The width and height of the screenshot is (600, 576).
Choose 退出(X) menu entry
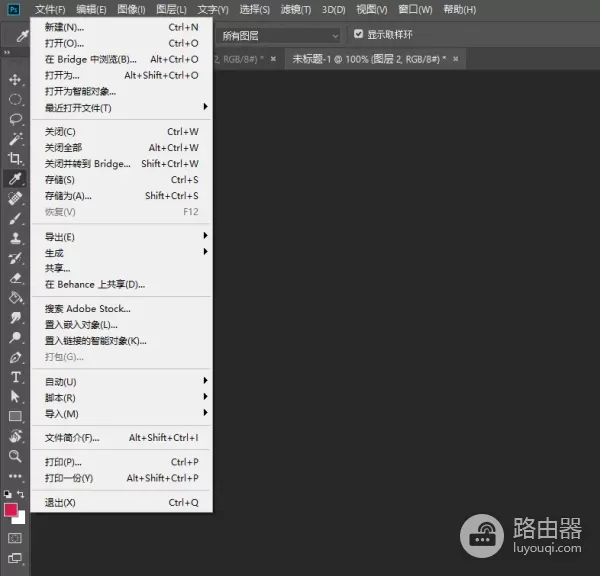(x=121, y=502)
